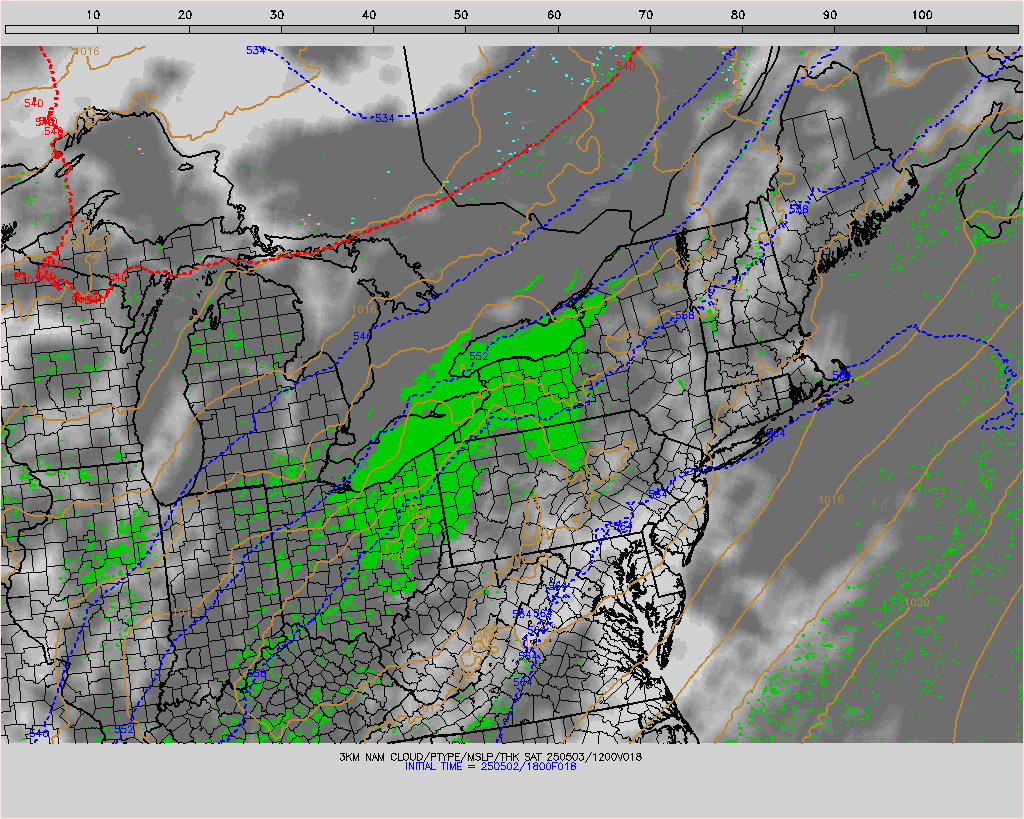Click the 20-30 cloud cover scale segment
This screenshot has height=819, width=1024.
pos(236,29)
